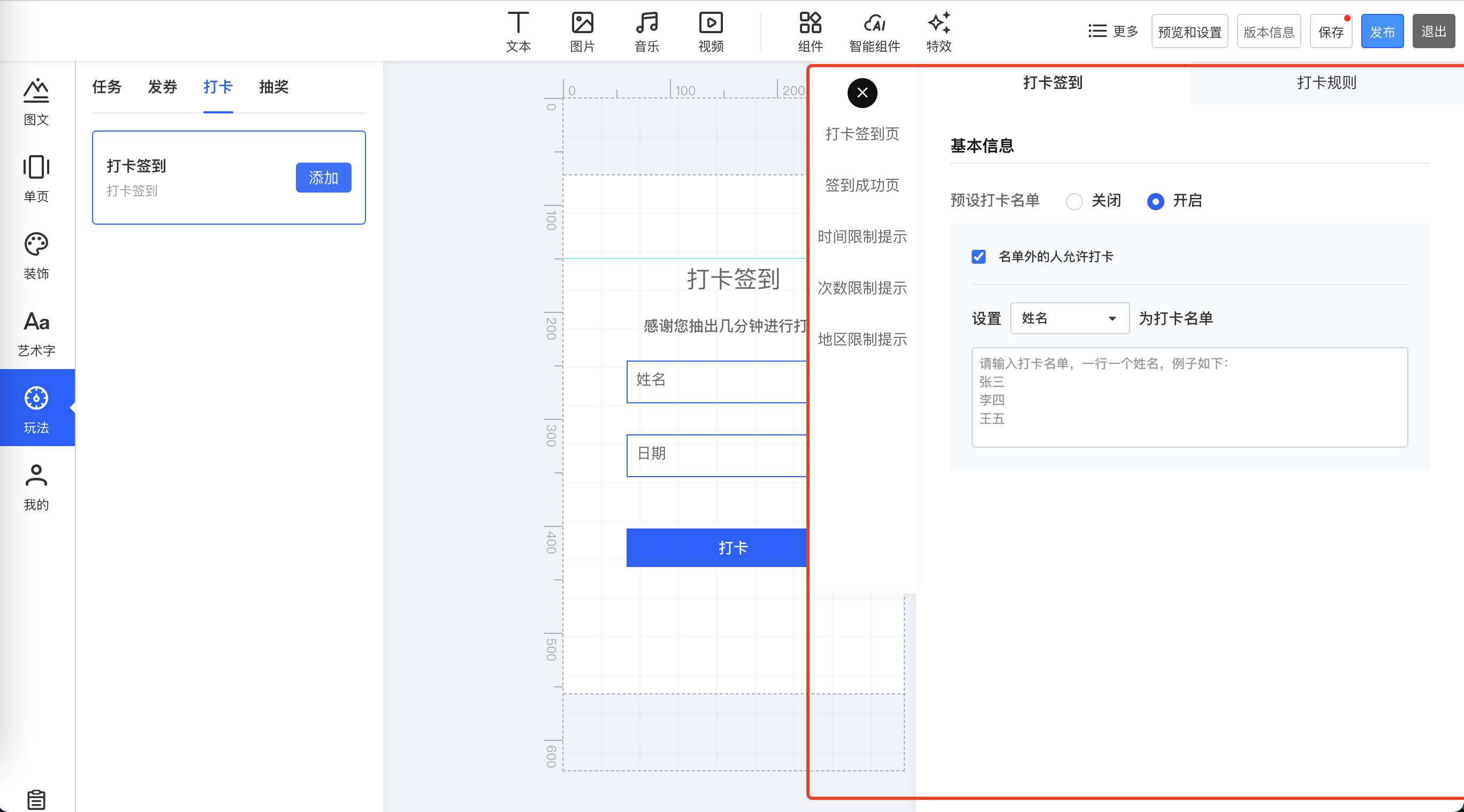Click the 姓名 input on canvas
Viewport: 1464px width, 812px height.
(716, 381)
